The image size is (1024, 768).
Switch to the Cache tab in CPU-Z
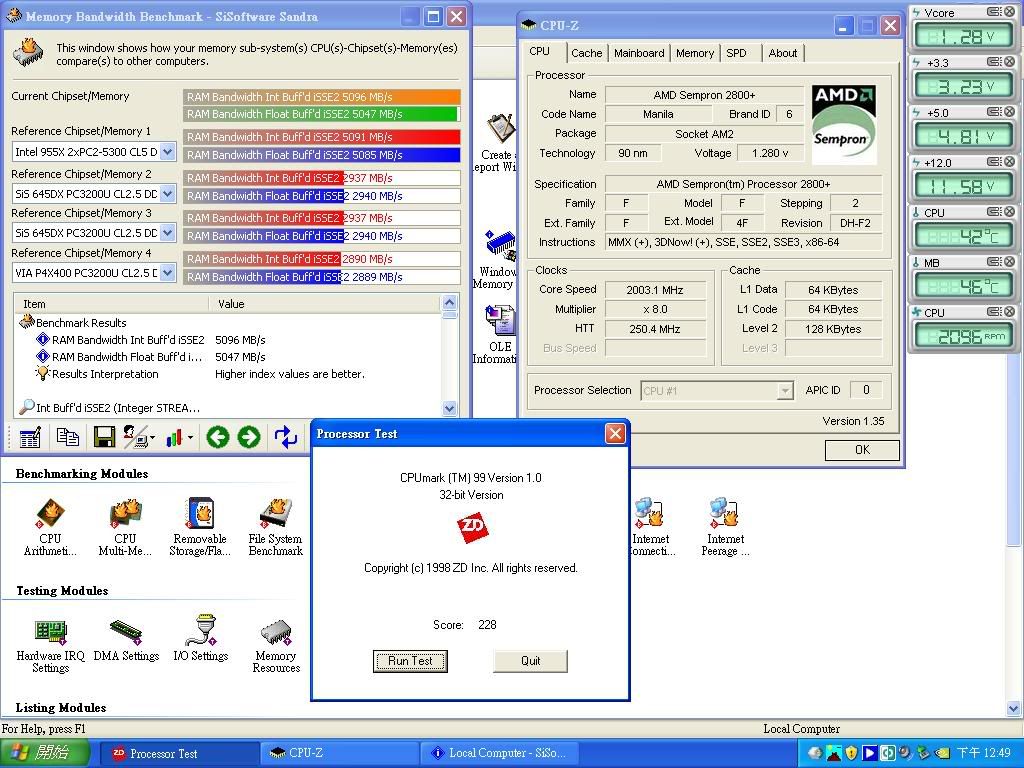pos(586,53)
